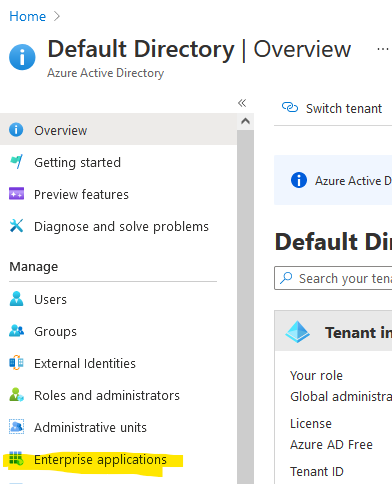Open External Identities
Viewport: 392px width, 484px height.
tap(85, 363)
